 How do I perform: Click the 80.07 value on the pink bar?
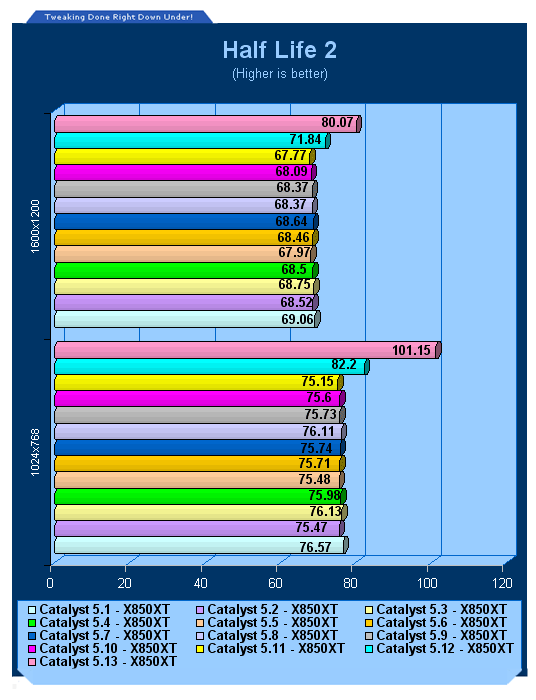(x=337, y=122)
